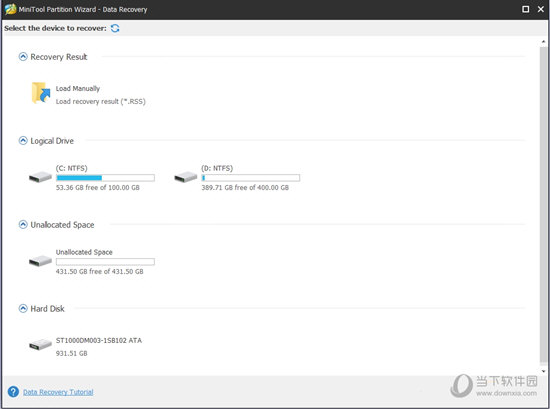Click the Load Manually folder icon

[x=41, y=93]
